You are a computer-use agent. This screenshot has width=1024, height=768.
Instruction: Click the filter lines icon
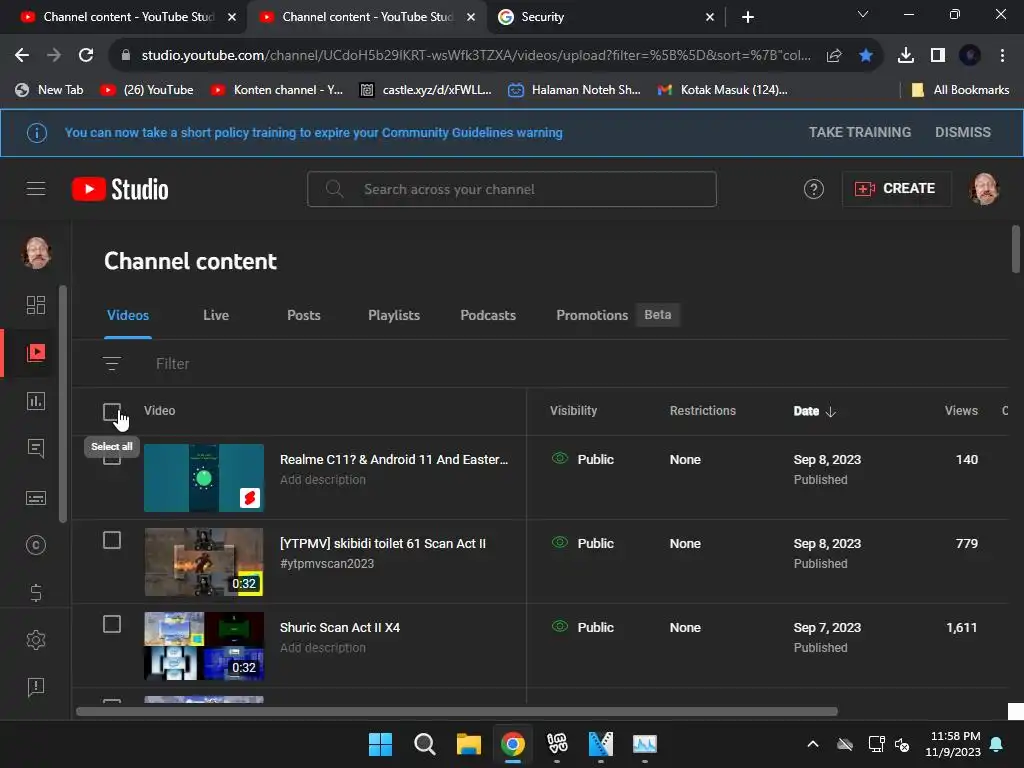[112, 363]
